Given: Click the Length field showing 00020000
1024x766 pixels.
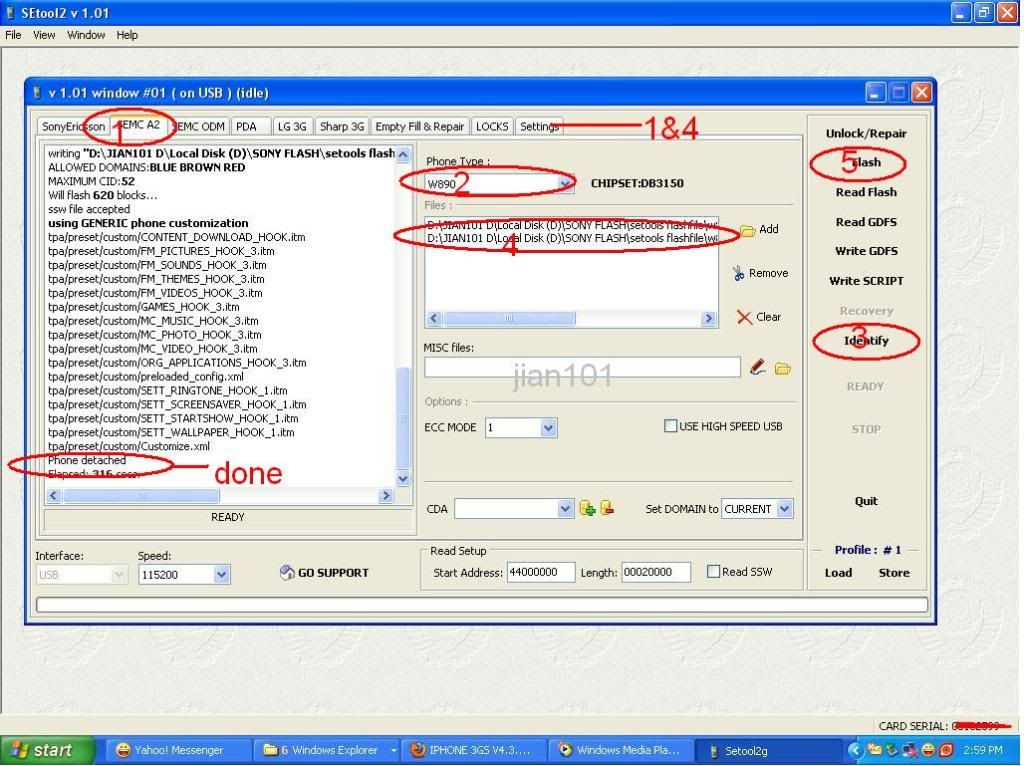Looking at the screenshot, I should [x=656, y=573].
